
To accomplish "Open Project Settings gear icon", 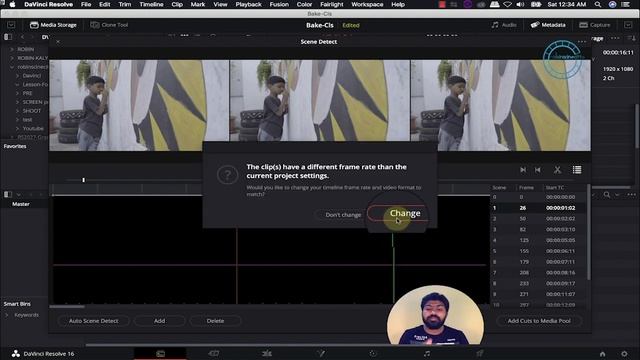I will (x=624, y=354).
